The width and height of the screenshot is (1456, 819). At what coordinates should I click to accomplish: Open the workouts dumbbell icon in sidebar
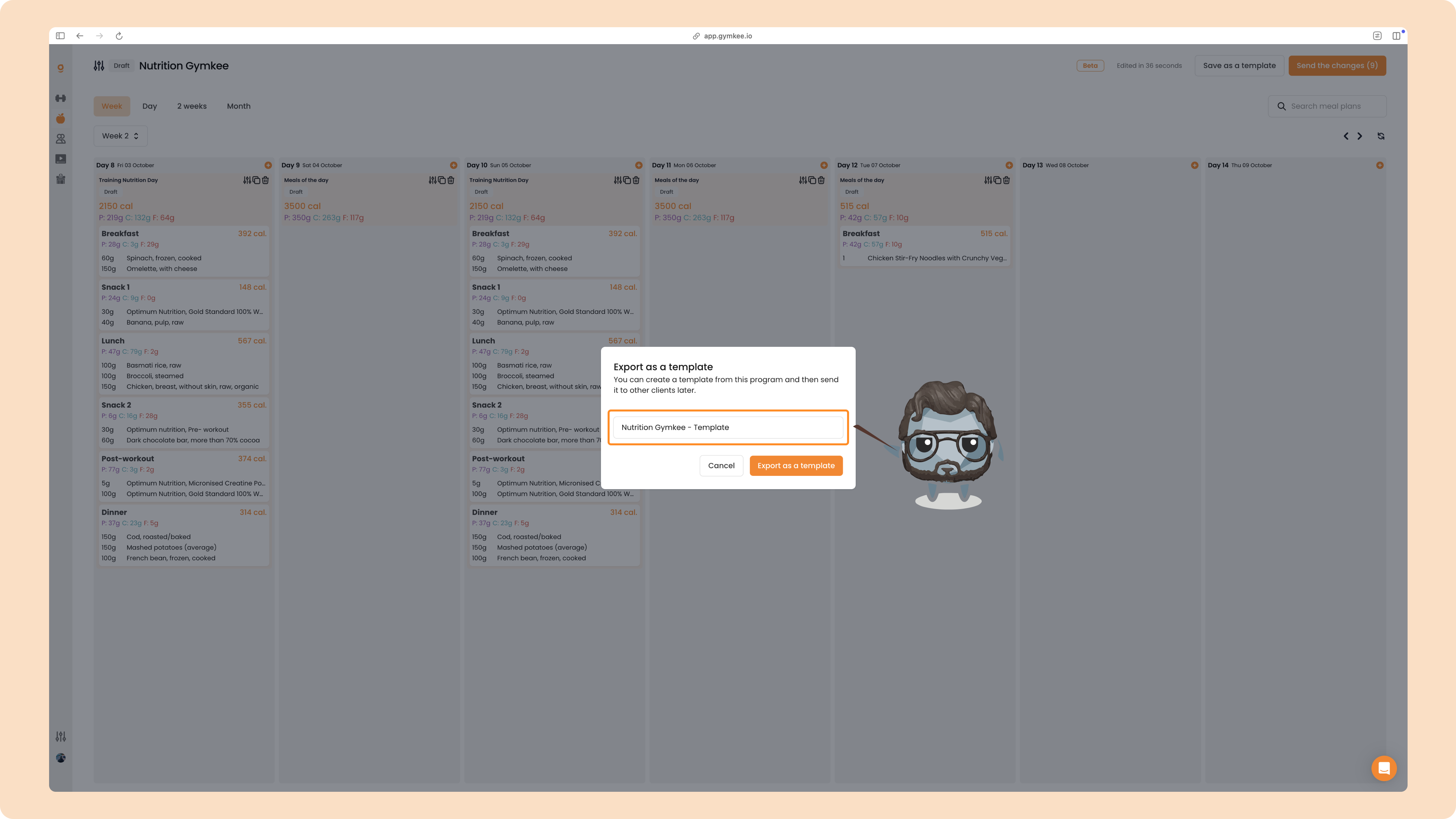click(x=60, y=99)
